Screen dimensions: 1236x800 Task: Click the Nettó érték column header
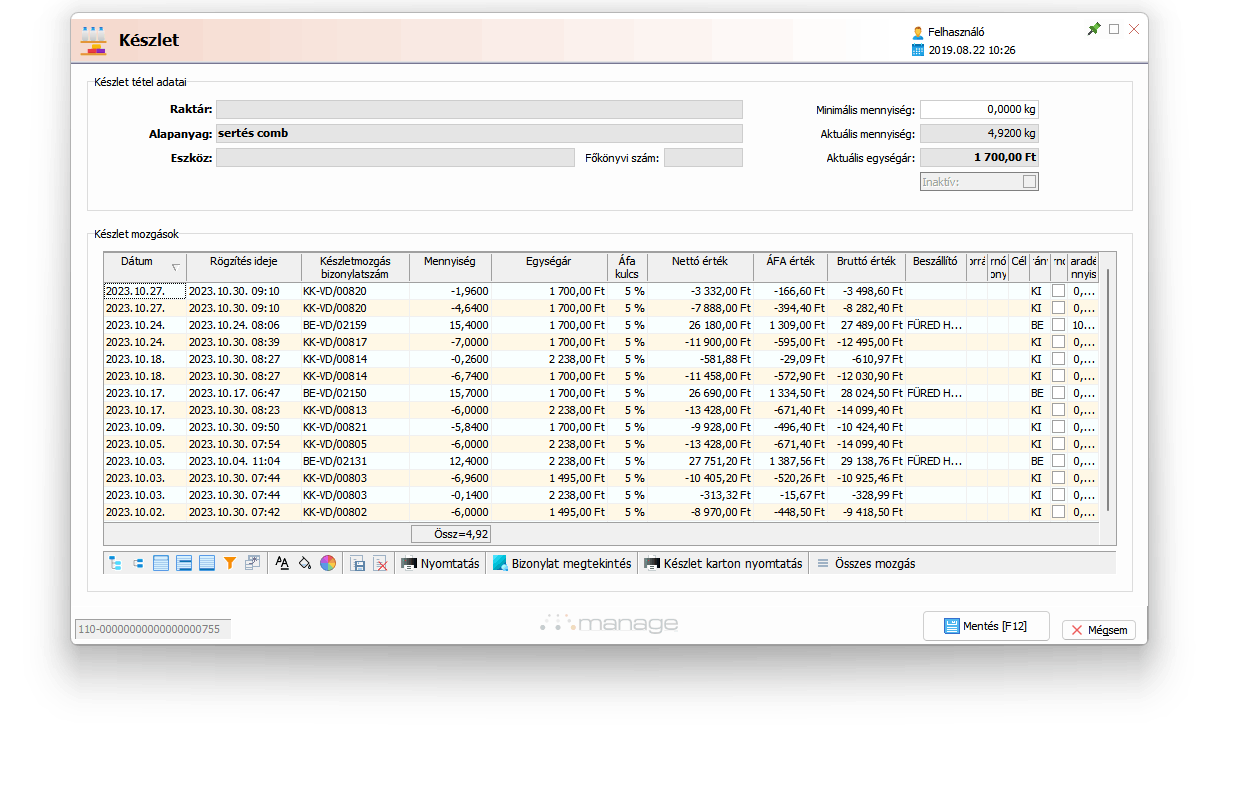699,262
